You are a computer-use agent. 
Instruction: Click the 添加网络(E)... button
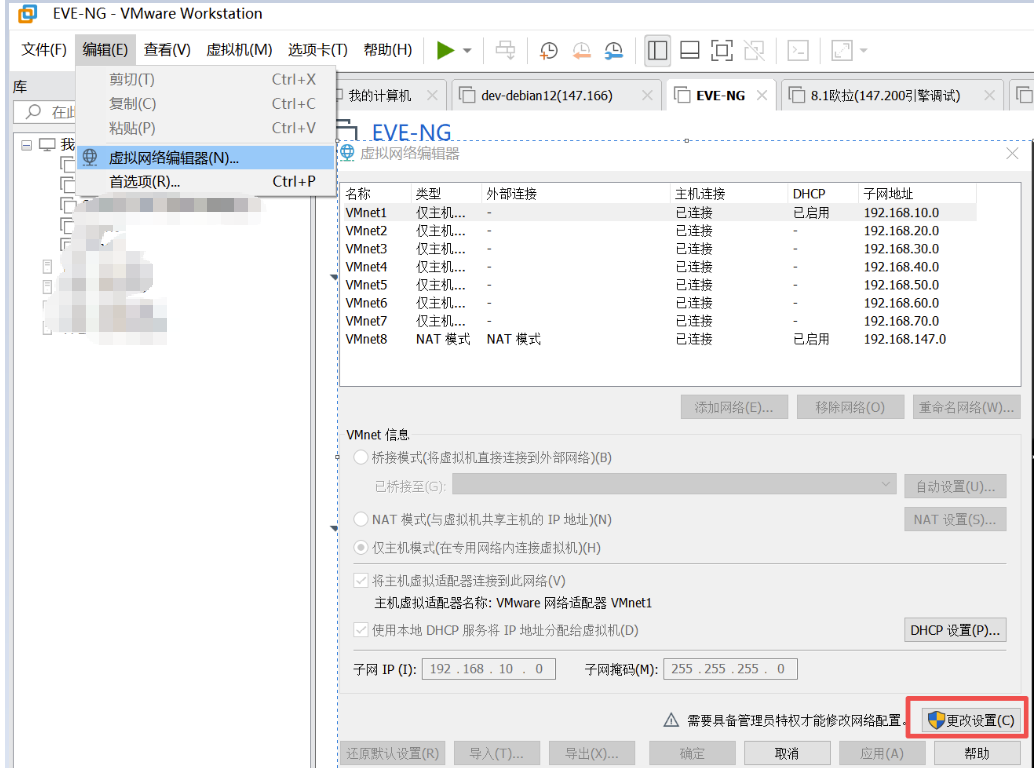[734, 407]
